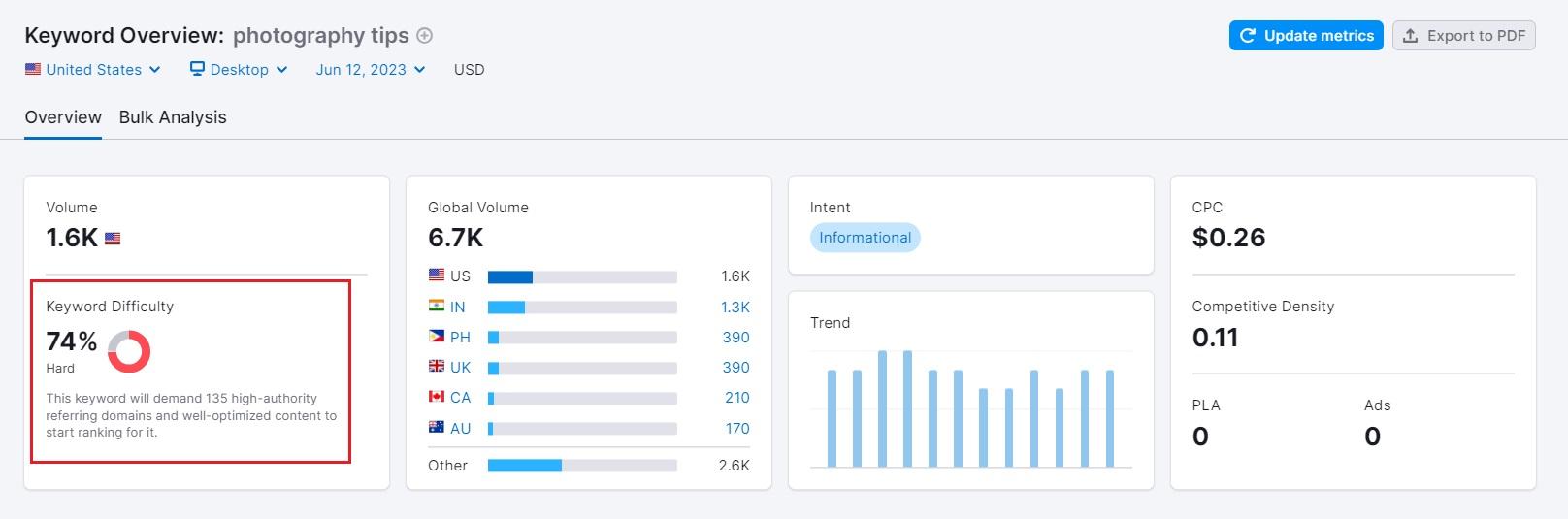Click the UK volume link 390
Image resolution: width=1568 pixels, height=519 pixels.
click(x=735, y=368)
